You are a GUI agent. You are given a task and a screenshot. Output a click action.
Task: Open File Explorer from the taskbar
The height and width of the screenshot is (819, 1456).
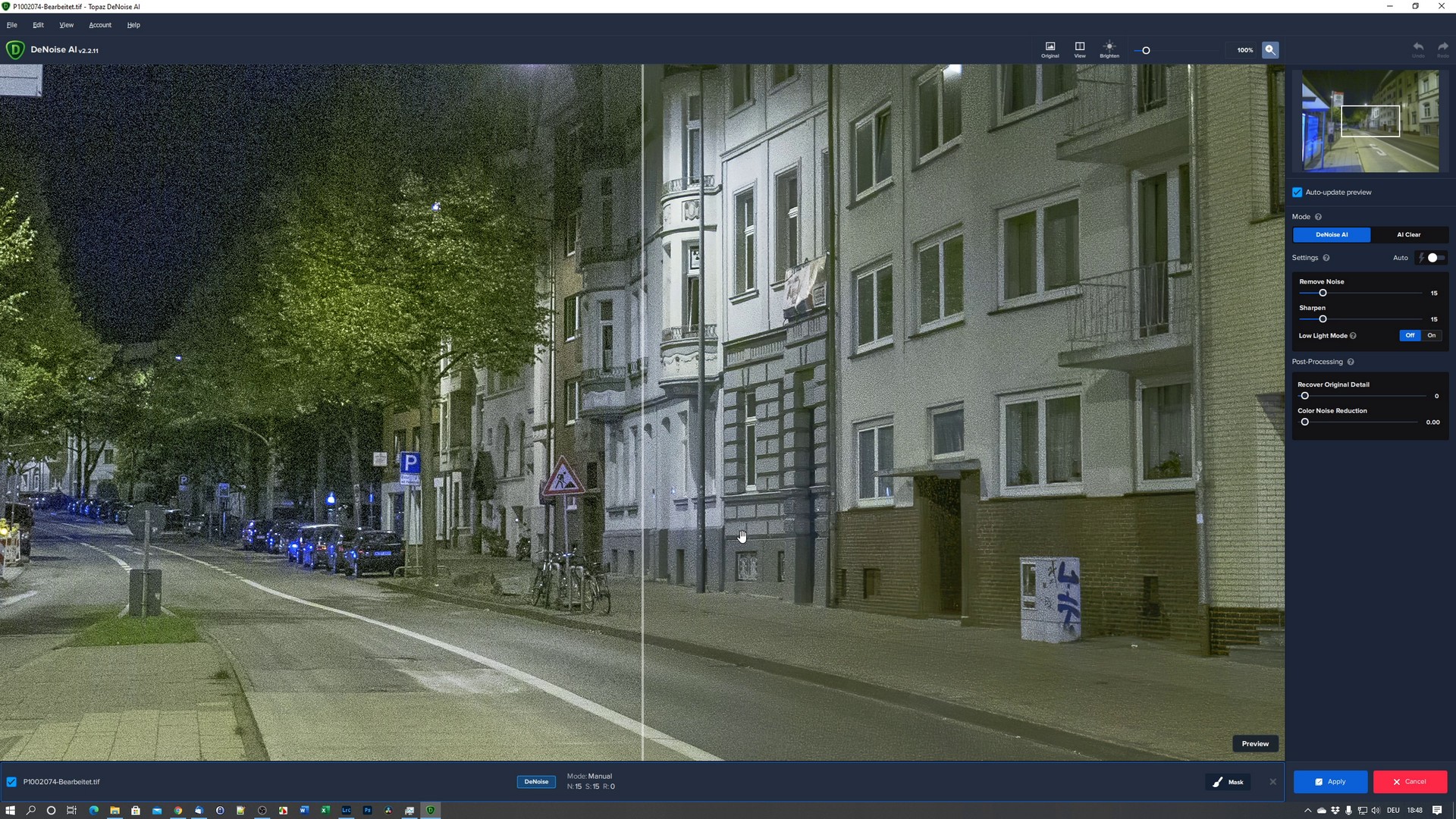click(115, 810)
